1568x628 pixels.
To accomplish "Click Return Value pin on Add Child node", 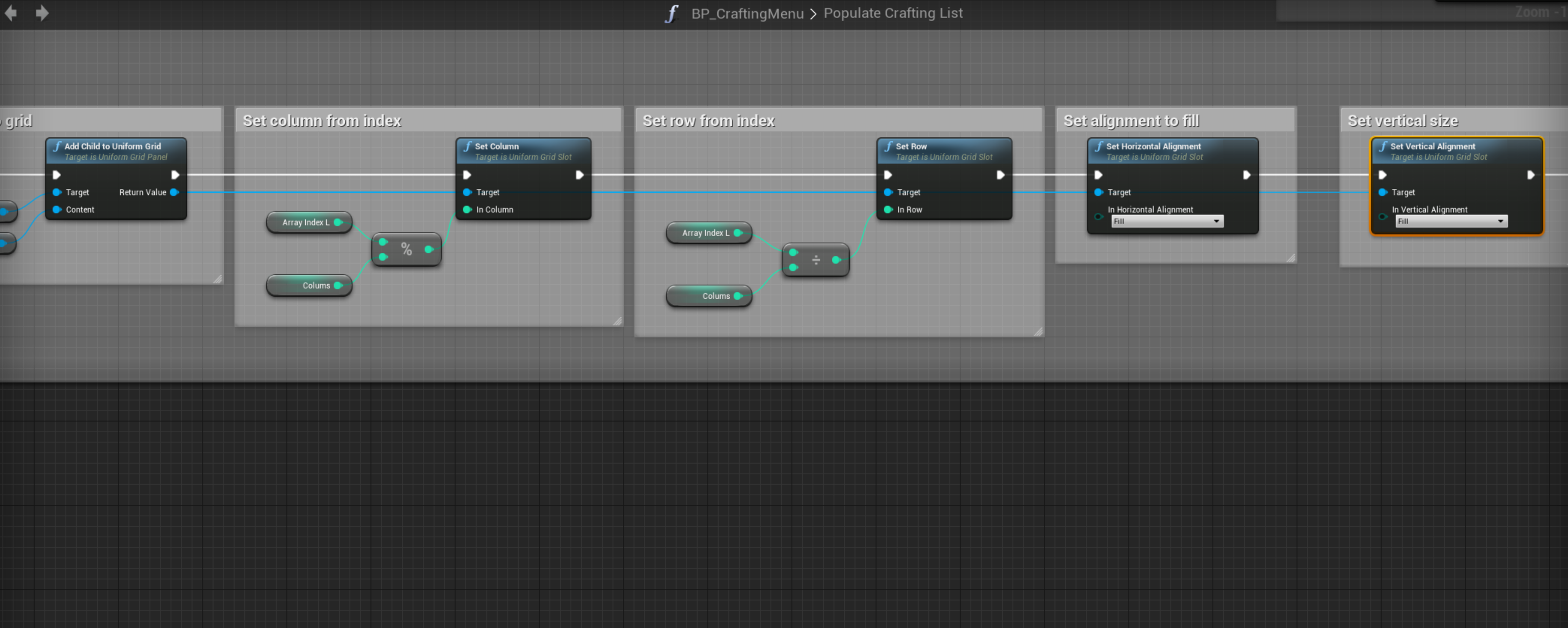I will 175,192.
